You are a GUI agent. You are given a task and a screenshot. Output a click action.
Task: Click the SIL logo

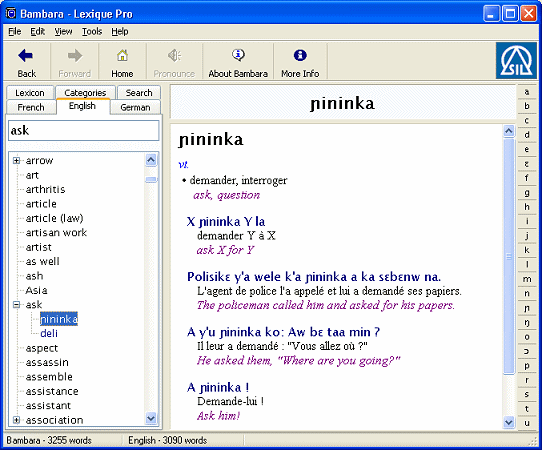pyautogui.click(x=516, y=61)
